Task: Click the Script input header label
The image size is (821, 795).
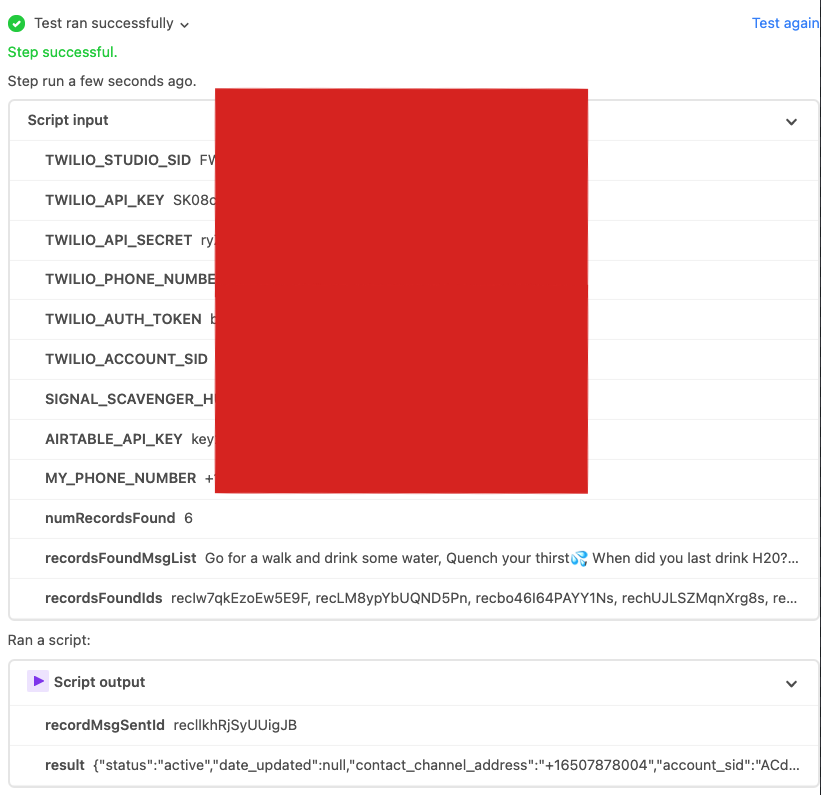Action: pos(68,120)
